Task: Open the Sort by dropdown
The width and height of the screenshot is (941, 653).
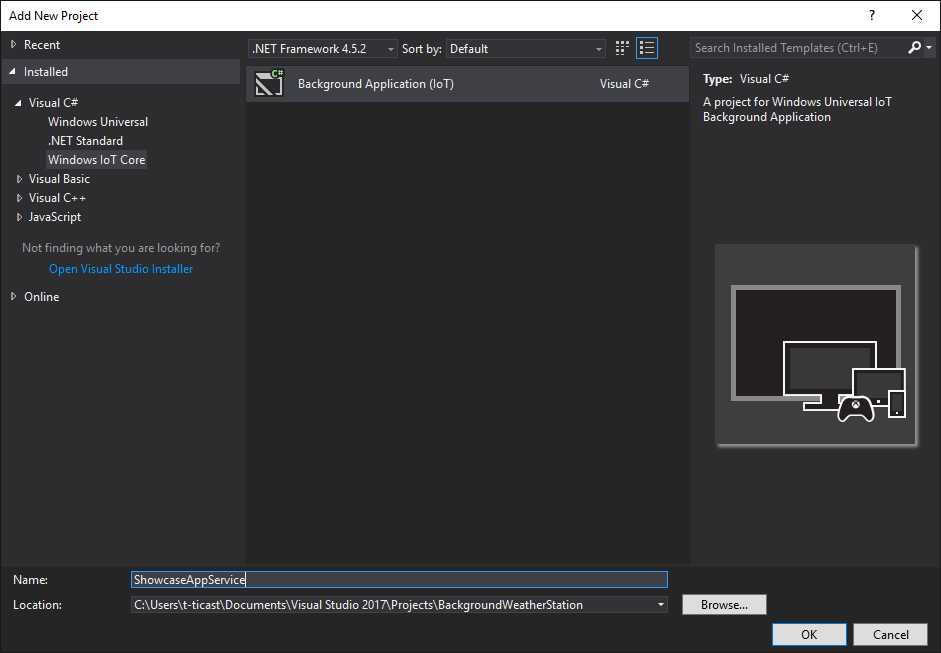Action: [598, 47]
